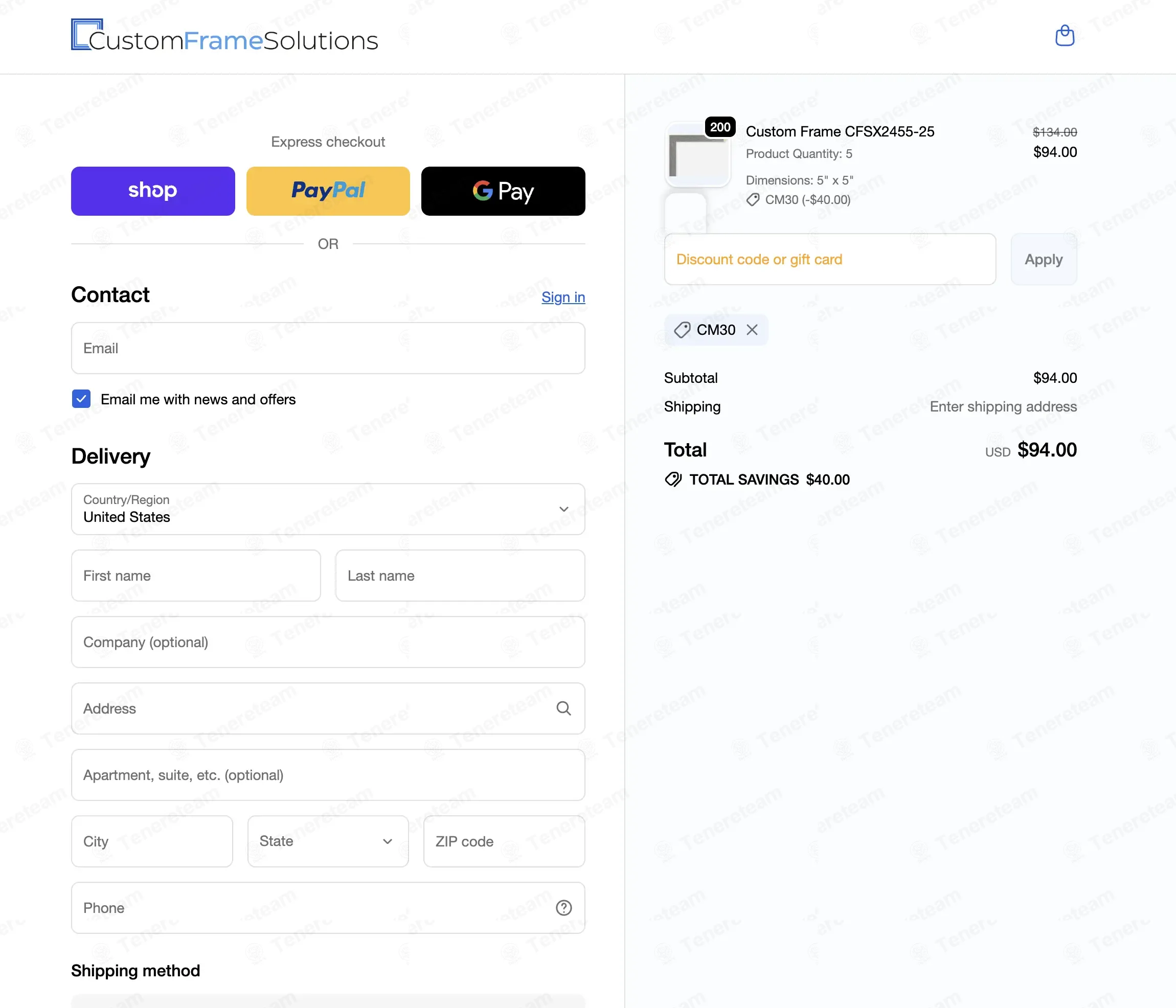Click the CustomFrameSolutions logo
1176x1008 pixels.
tap(224, 36)
